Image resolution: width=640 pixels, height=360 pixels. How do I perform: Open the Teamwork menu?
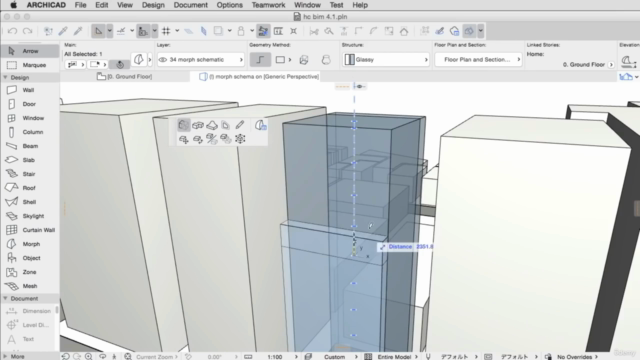coord(268,5)
